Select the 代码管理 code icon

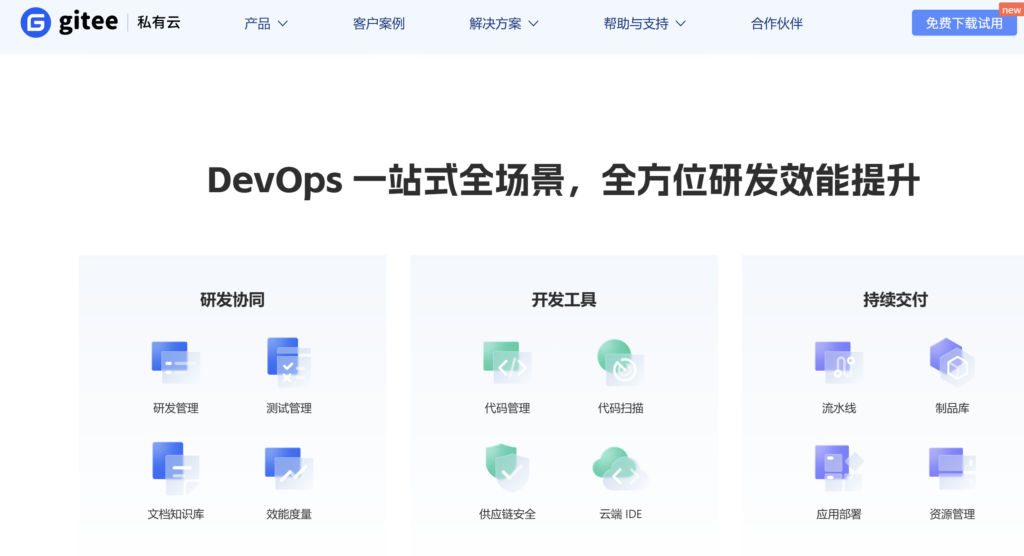[x=507, y=362]
